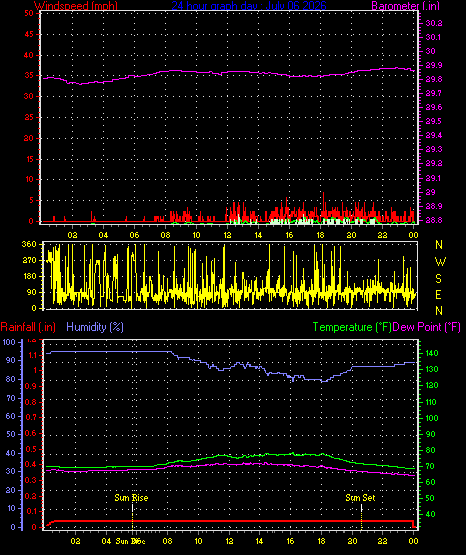Click the "140" temperature axis value

click(432, 353)
